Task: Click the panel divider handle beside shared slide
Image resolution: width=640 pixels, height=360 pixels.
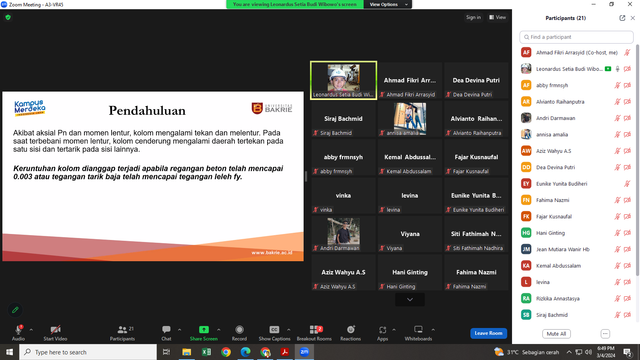Action: point(306,176)
